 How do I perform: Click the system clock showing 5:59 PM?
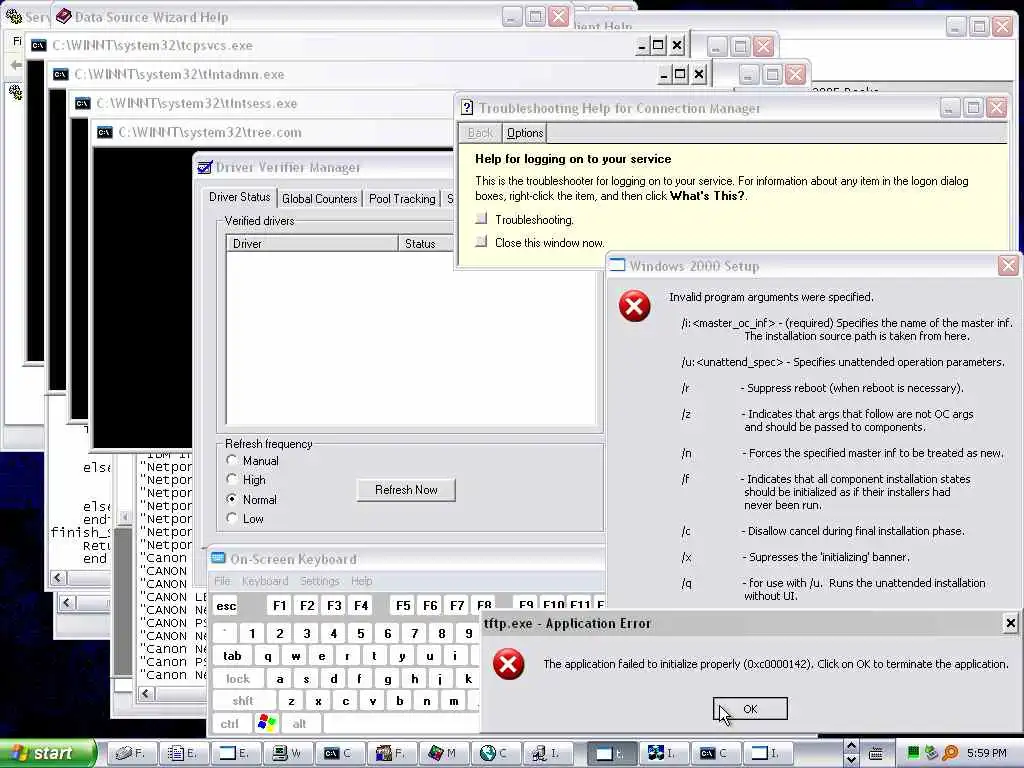click(986, 753)
